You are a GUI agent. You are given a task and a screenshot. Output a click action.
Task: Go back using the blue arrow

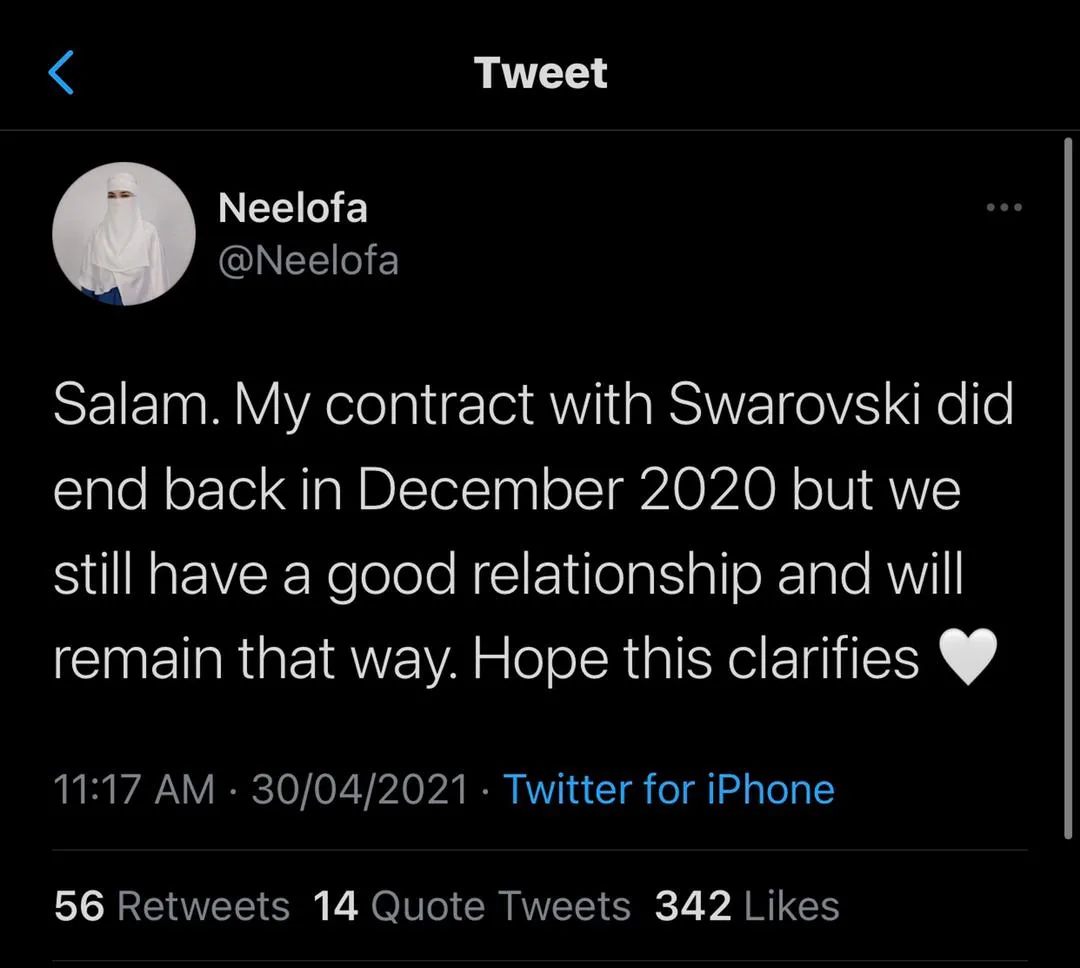[61, 73]
